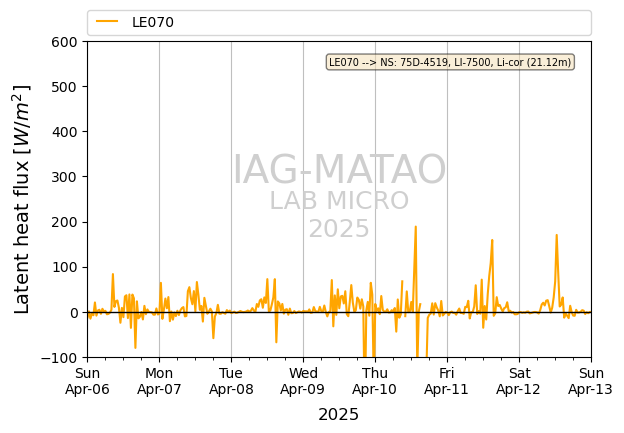The height and width of the screenshot is (433, 624).
Task: Click the y-axis tick label 600
Action: pos(64,42)
